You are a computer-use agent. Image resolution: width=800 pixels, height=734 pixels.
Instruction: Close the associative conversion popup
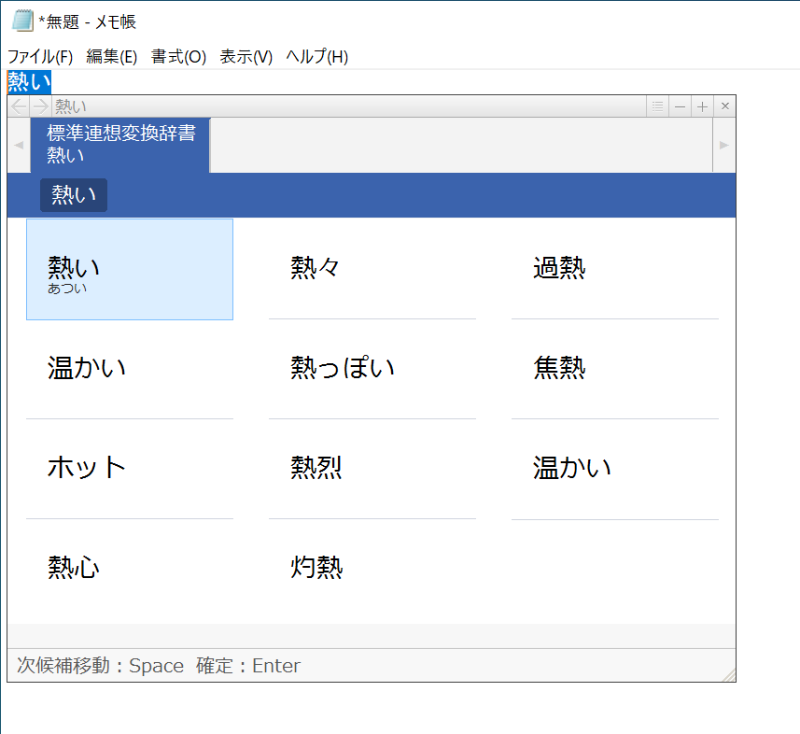(x=725, y=106)
